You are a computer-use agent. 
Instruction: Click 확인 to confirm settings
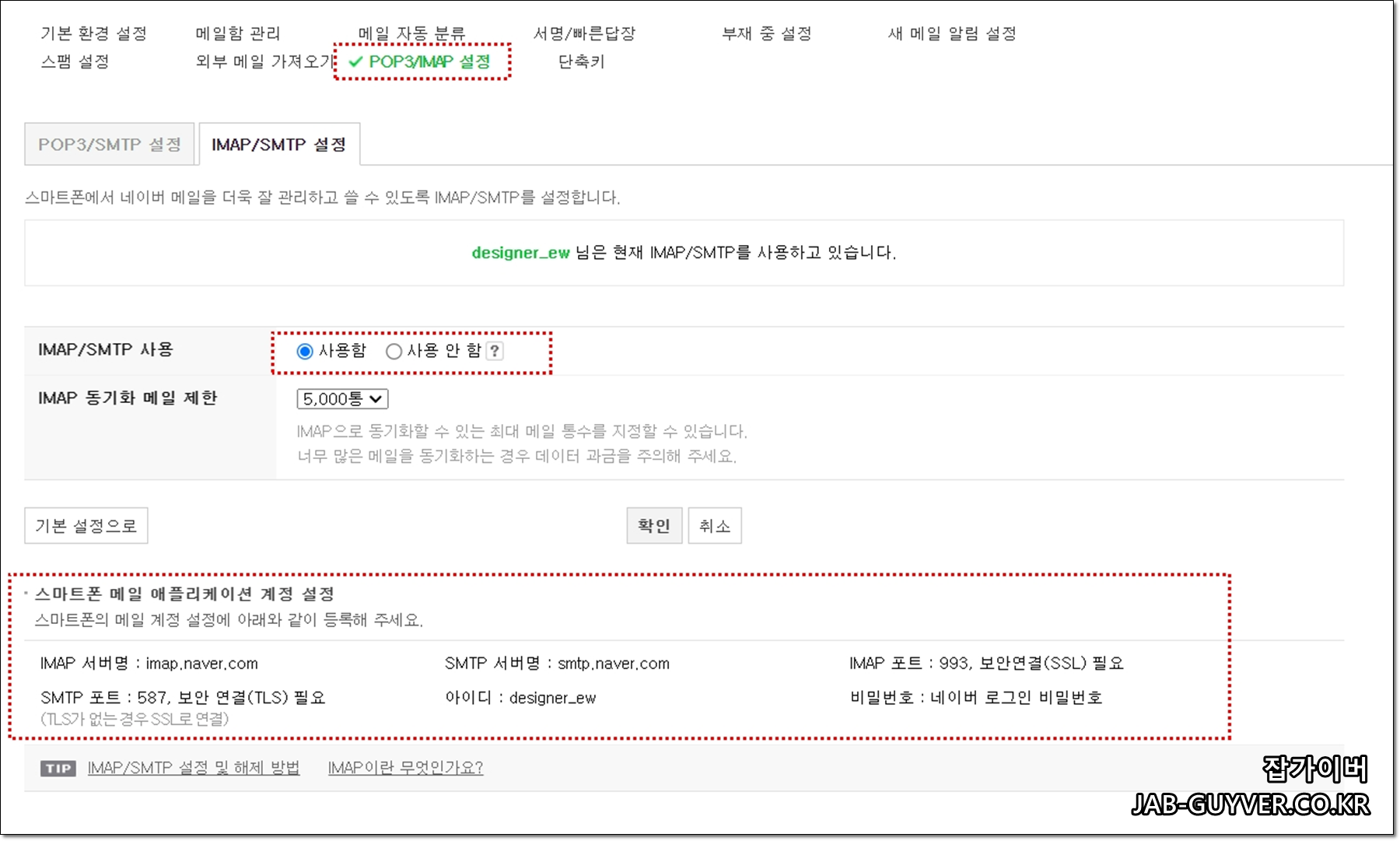click(654, 525)
